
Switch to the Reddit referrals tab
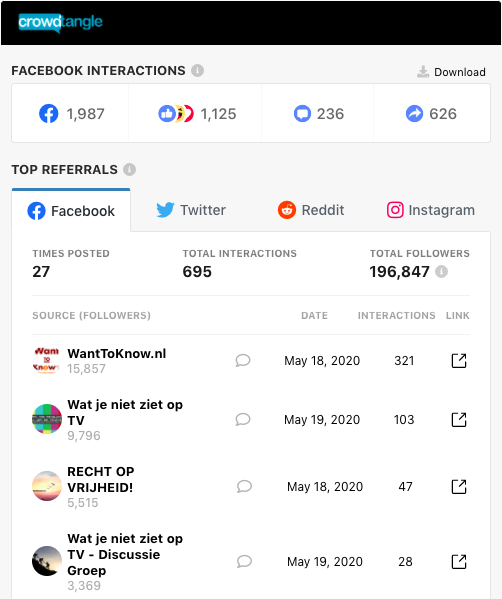click(311, 210)
